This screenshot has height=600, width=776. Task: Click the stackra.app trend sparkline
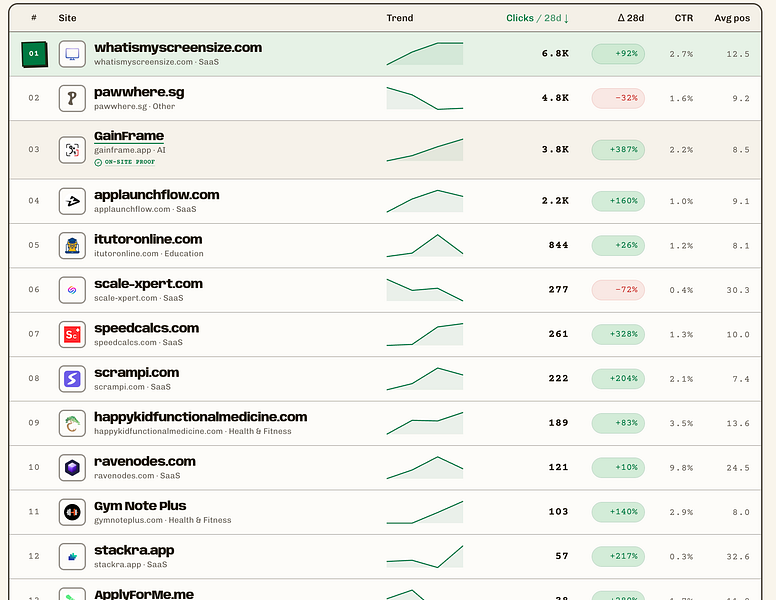pos(425,556)
